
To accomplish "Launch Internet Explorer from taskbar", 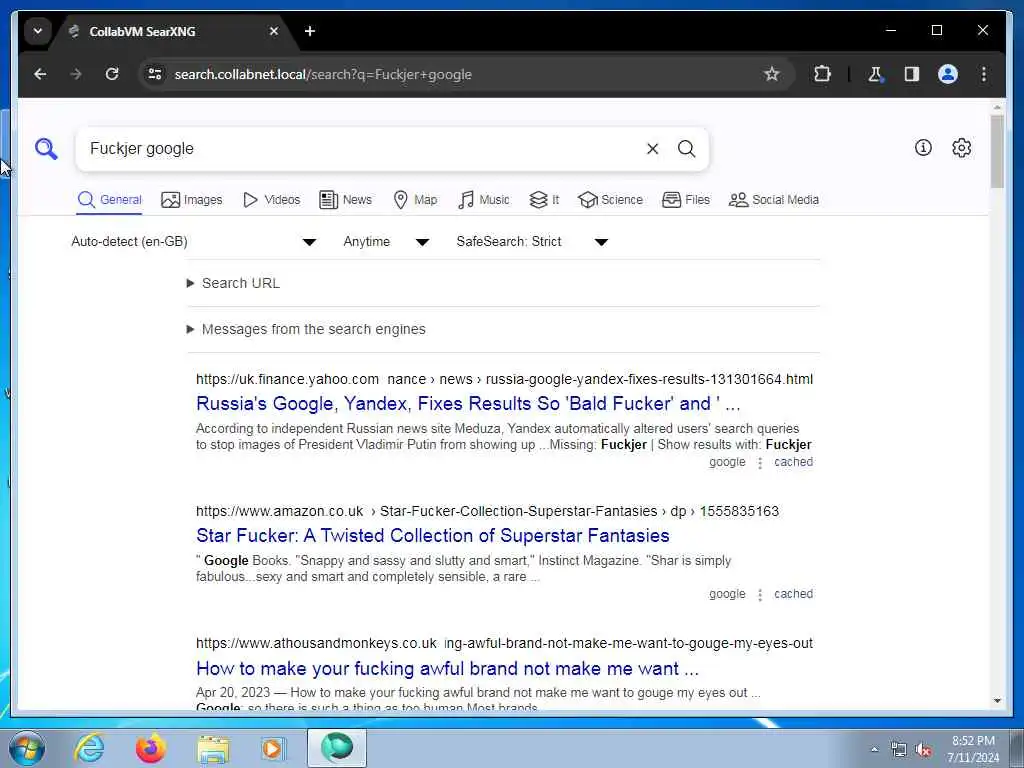I will [89, 748].
